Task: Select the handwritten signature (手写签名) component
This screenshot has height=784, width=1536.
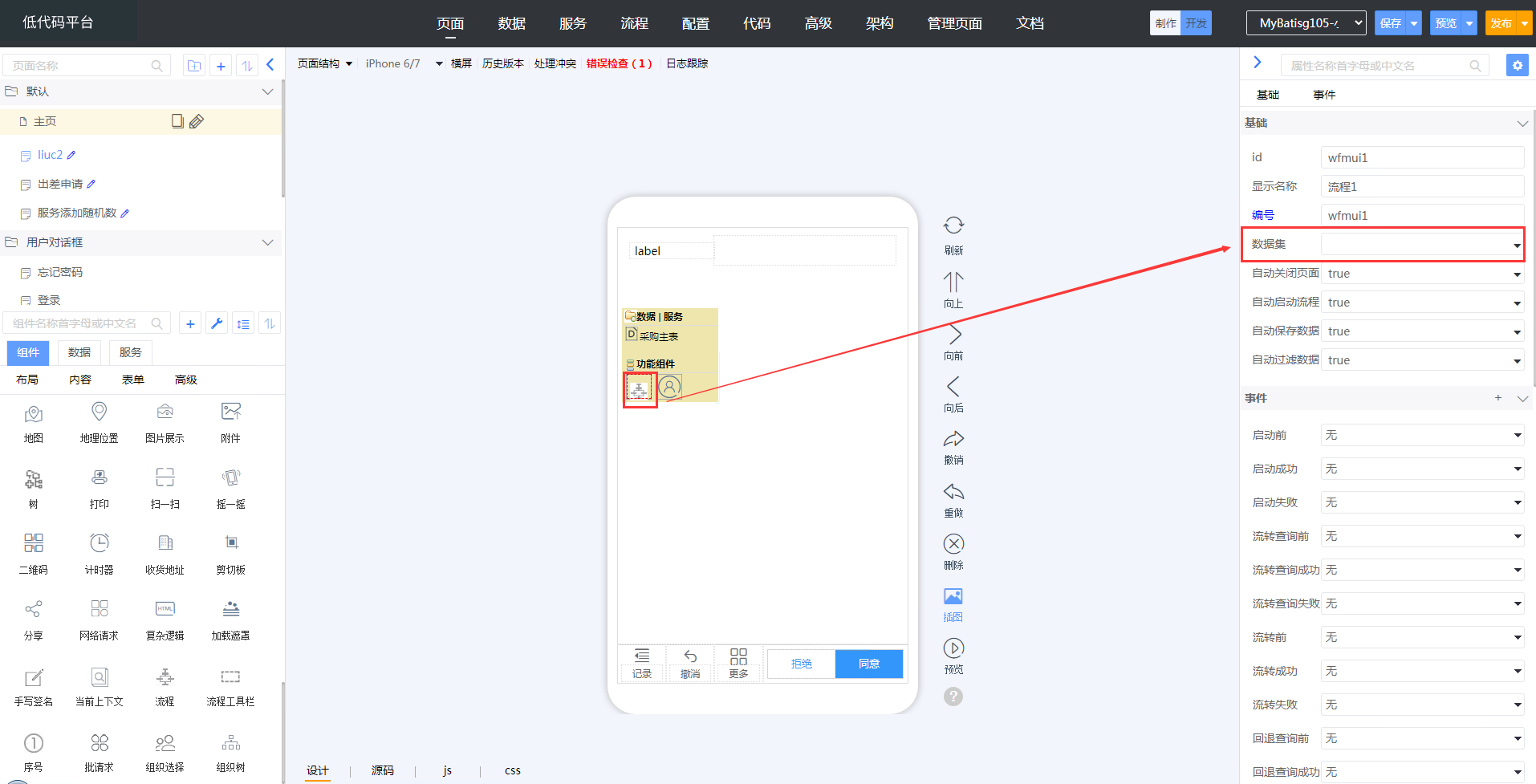Action: coord(34,678)
